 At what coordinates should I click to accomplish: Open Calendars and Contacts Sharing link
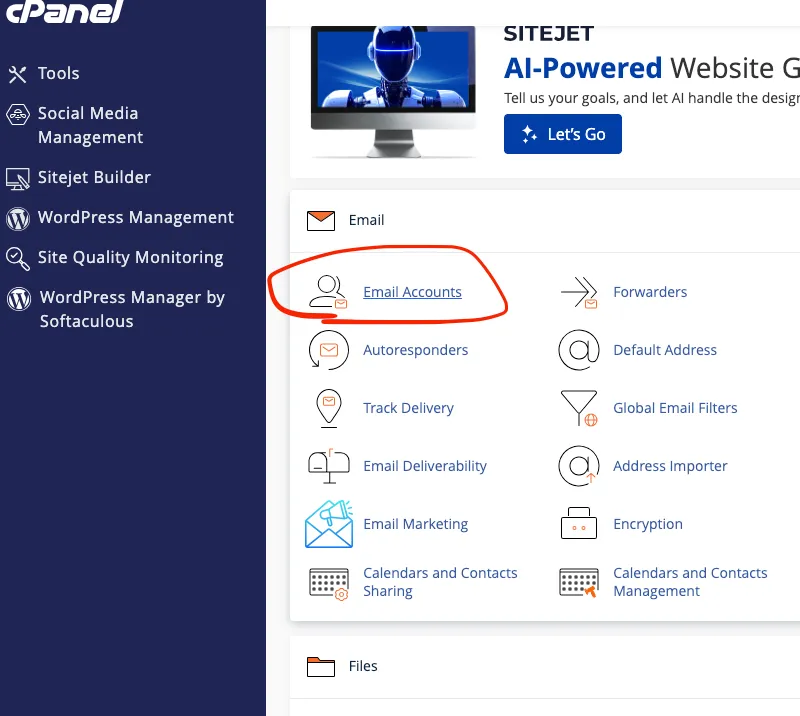click(x=440, y=582)
